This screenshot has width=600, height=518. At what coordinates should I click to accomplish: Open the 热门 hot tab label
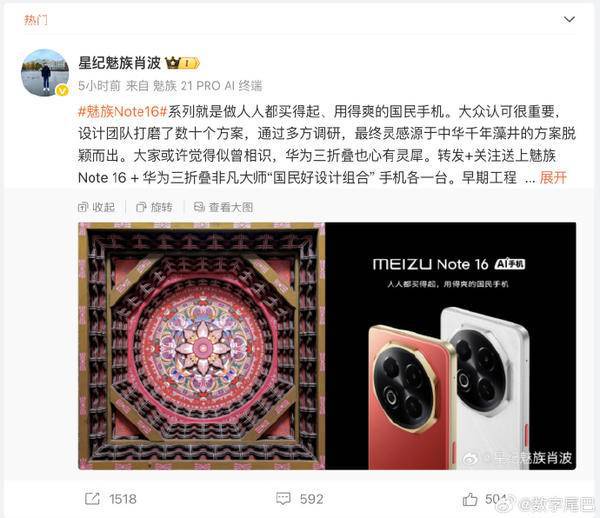(x=36, y=20)
